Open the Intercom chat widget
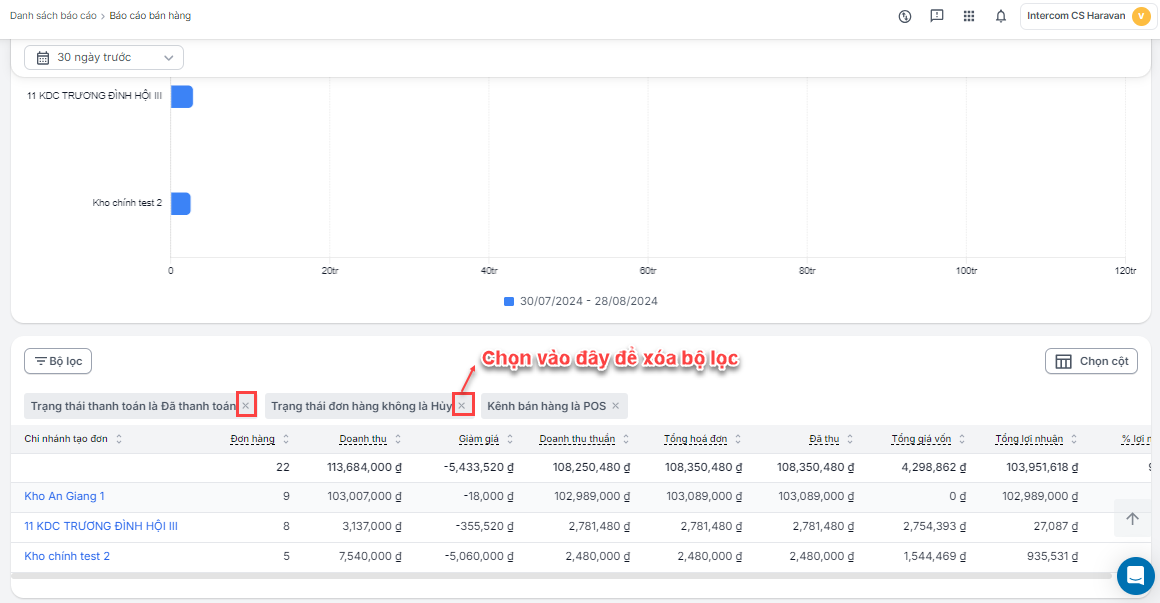Image resolution: width=1160 pixels, height=603 pixels. point(1135,576)
